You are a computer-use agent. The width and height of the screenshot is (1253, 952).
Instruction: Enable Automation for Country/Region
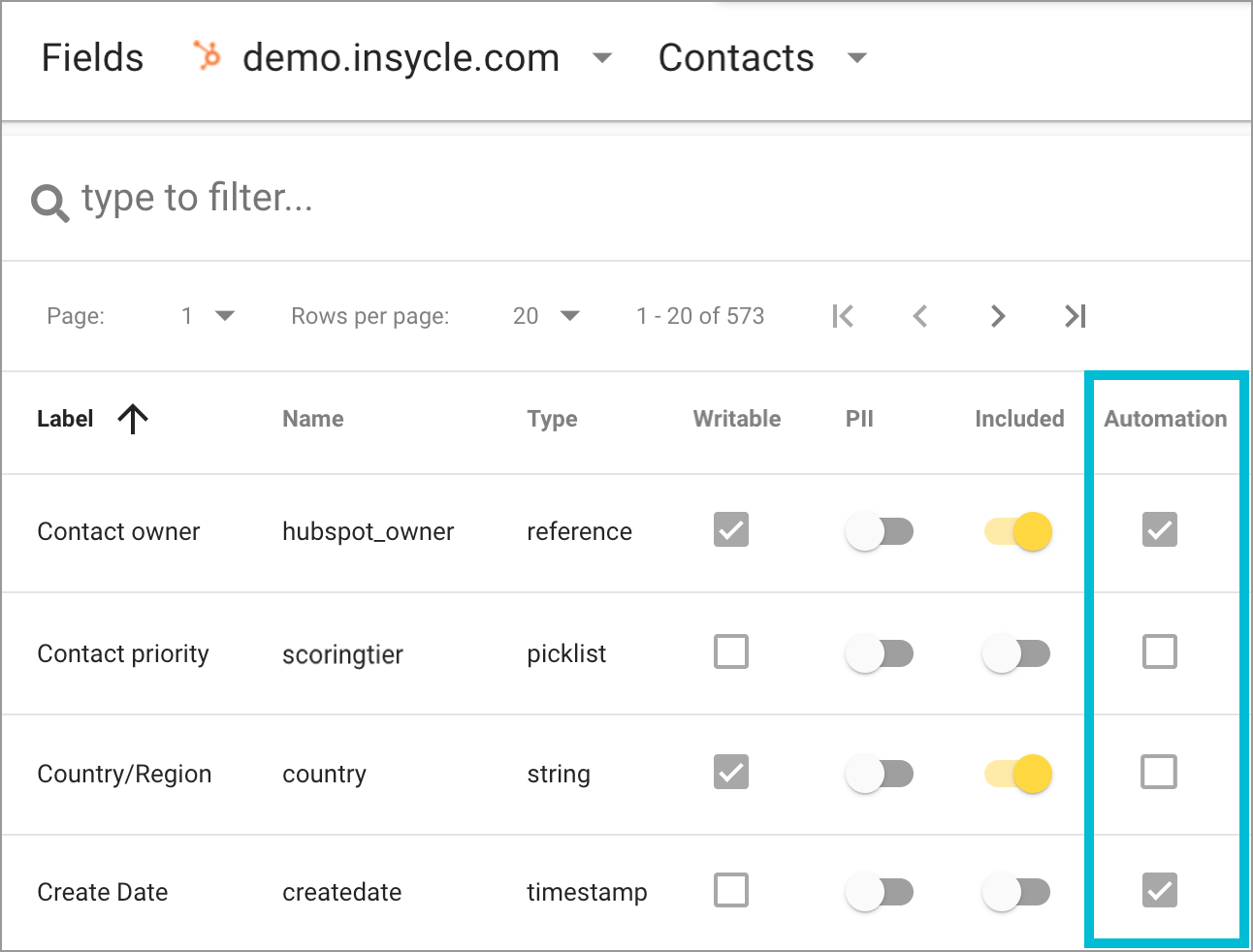(1159, 772)
